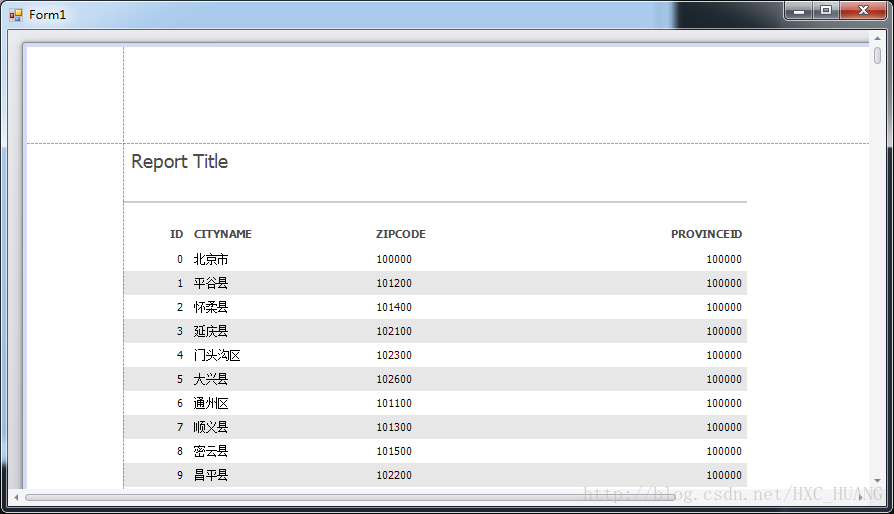Click zip code 101500
894x514 pixels.
[394, 451]
